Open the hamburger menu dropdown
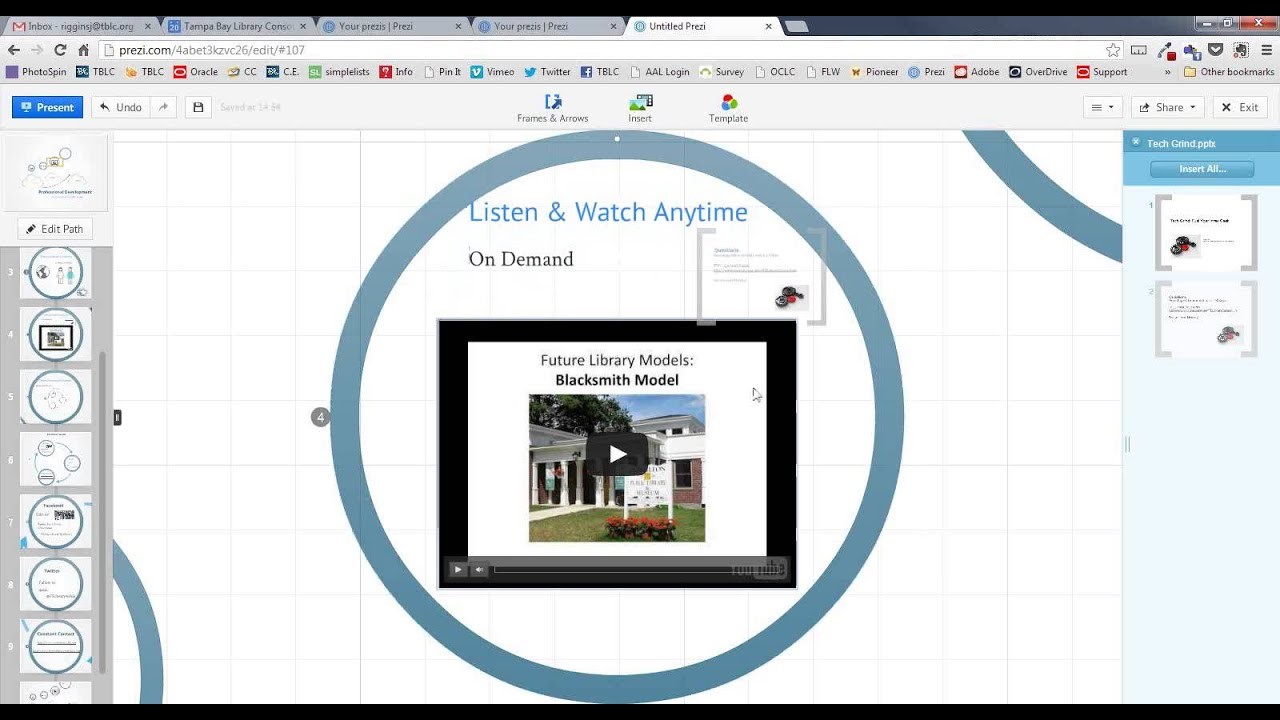1280x720 pixels. (x=1102, y=106)
